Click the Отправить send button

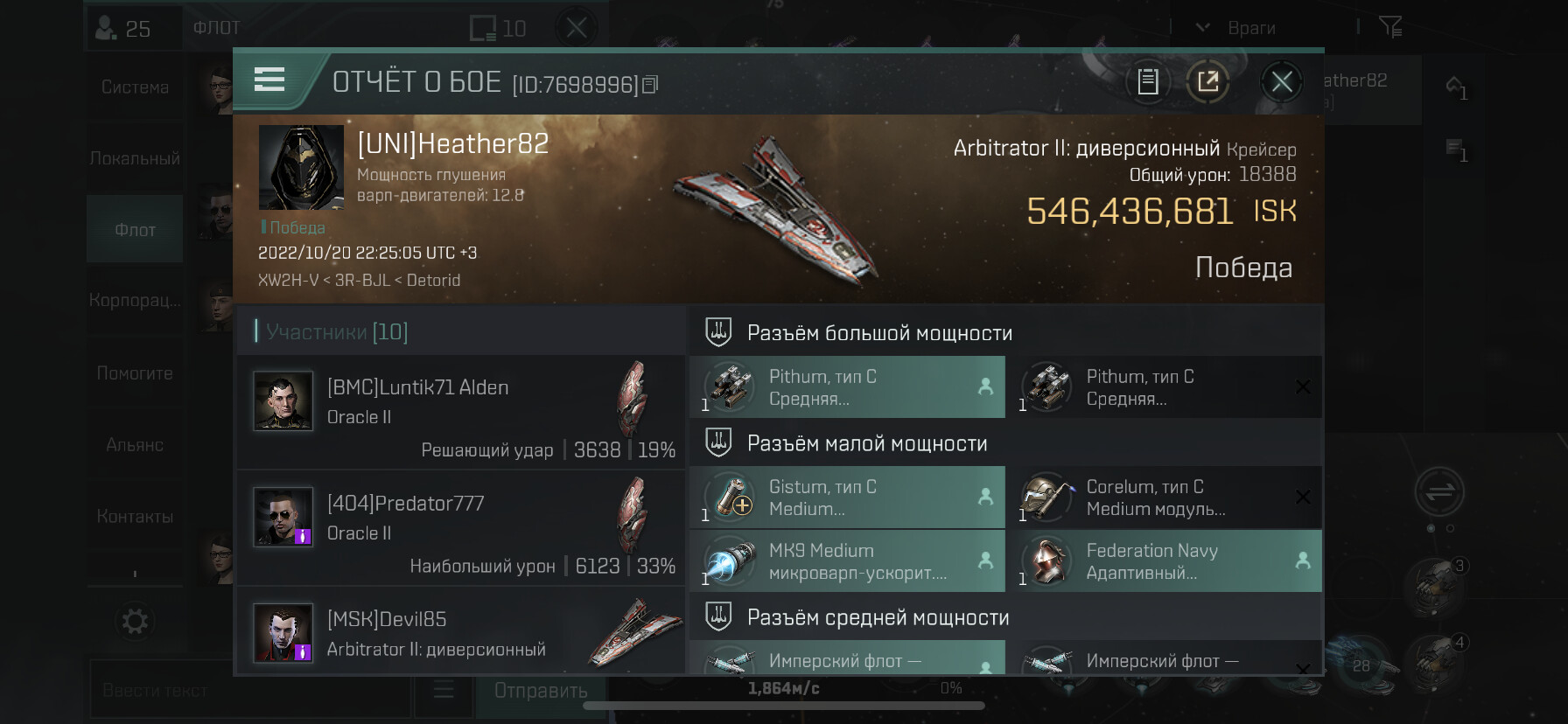(x=541, y=691)
